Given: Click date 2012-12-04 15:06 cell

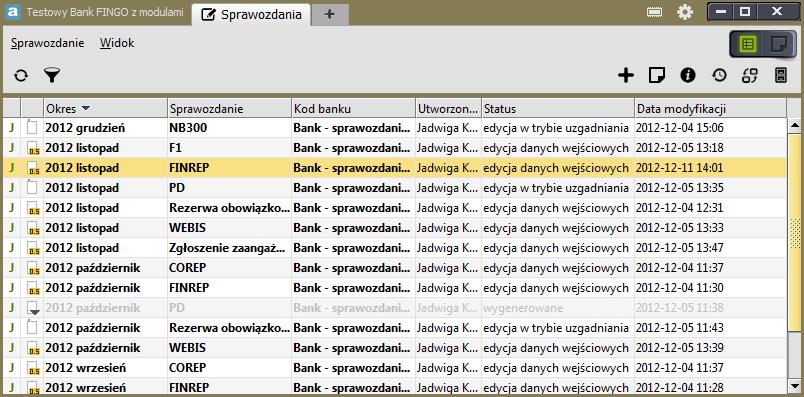Looking at the screenshot, I should coord(710,128).
